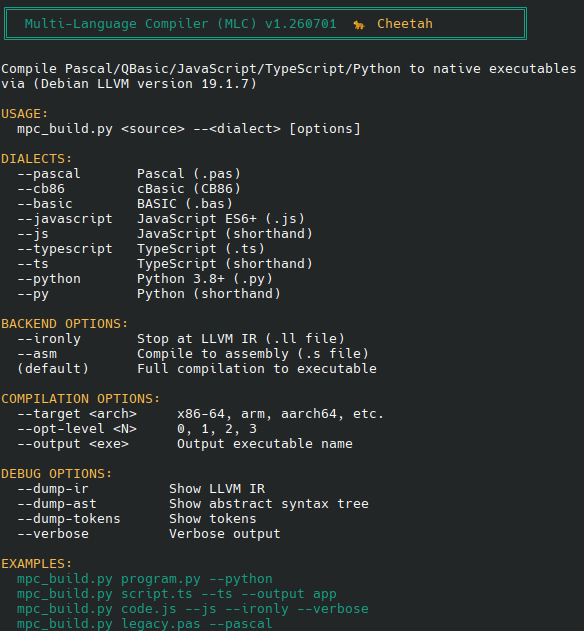This screenshot has width=584, height=631.
Task: Click the --dump-ast debug option
Action: pos(57,504)
